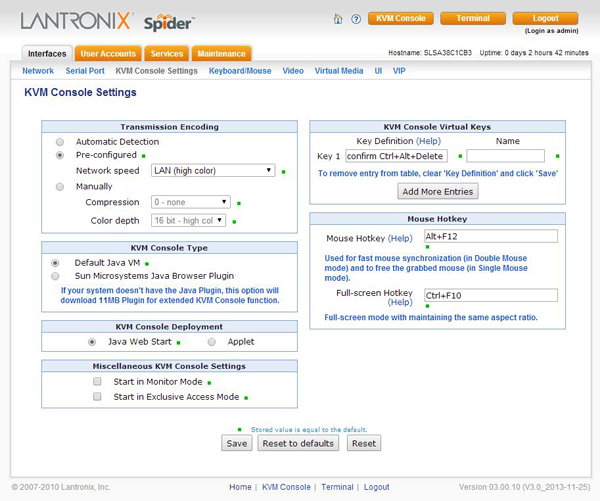The image size is (600, 501).
Task: Select Manually transmission encoding option
Action: coord(60,186)
